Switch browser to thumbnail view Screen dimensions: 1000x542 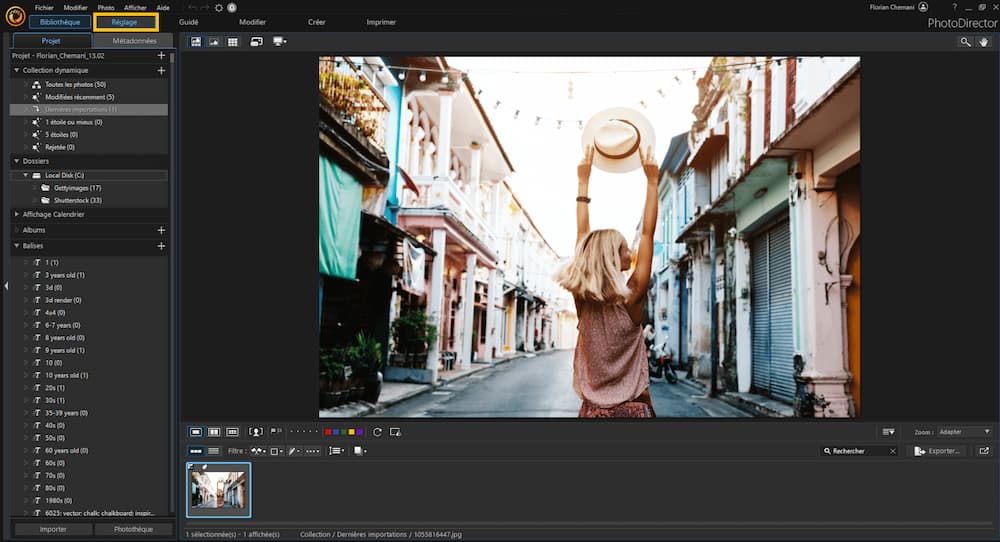[x=196, y=451]
